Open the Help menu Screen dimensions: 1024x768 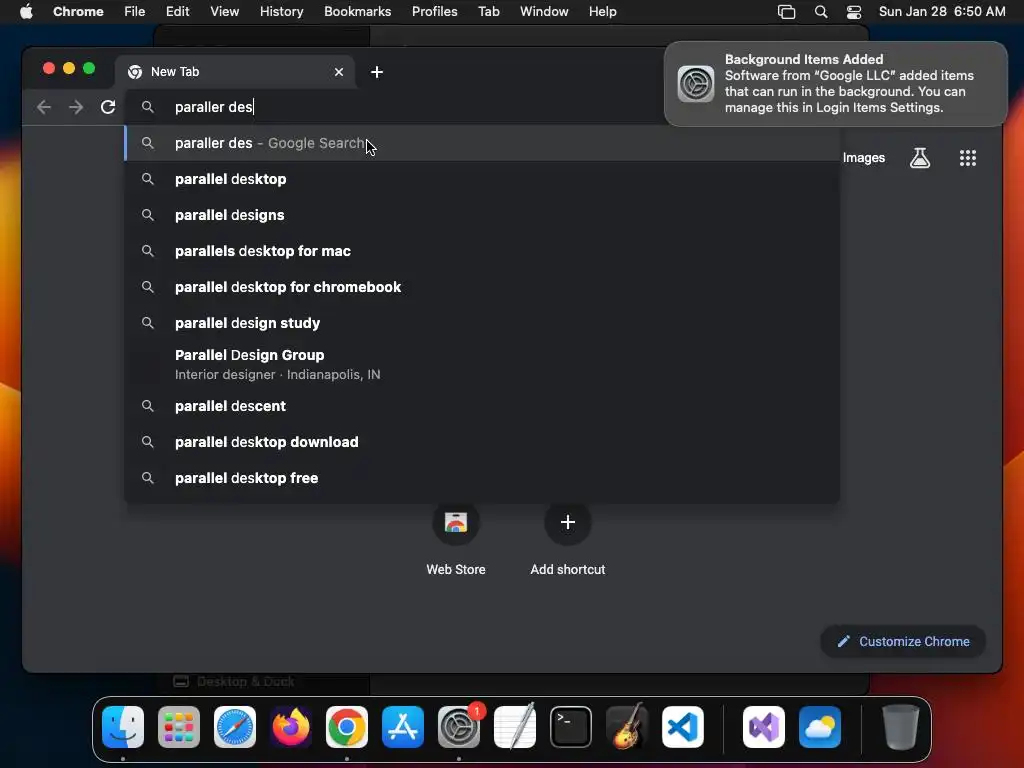click(602, 12)
